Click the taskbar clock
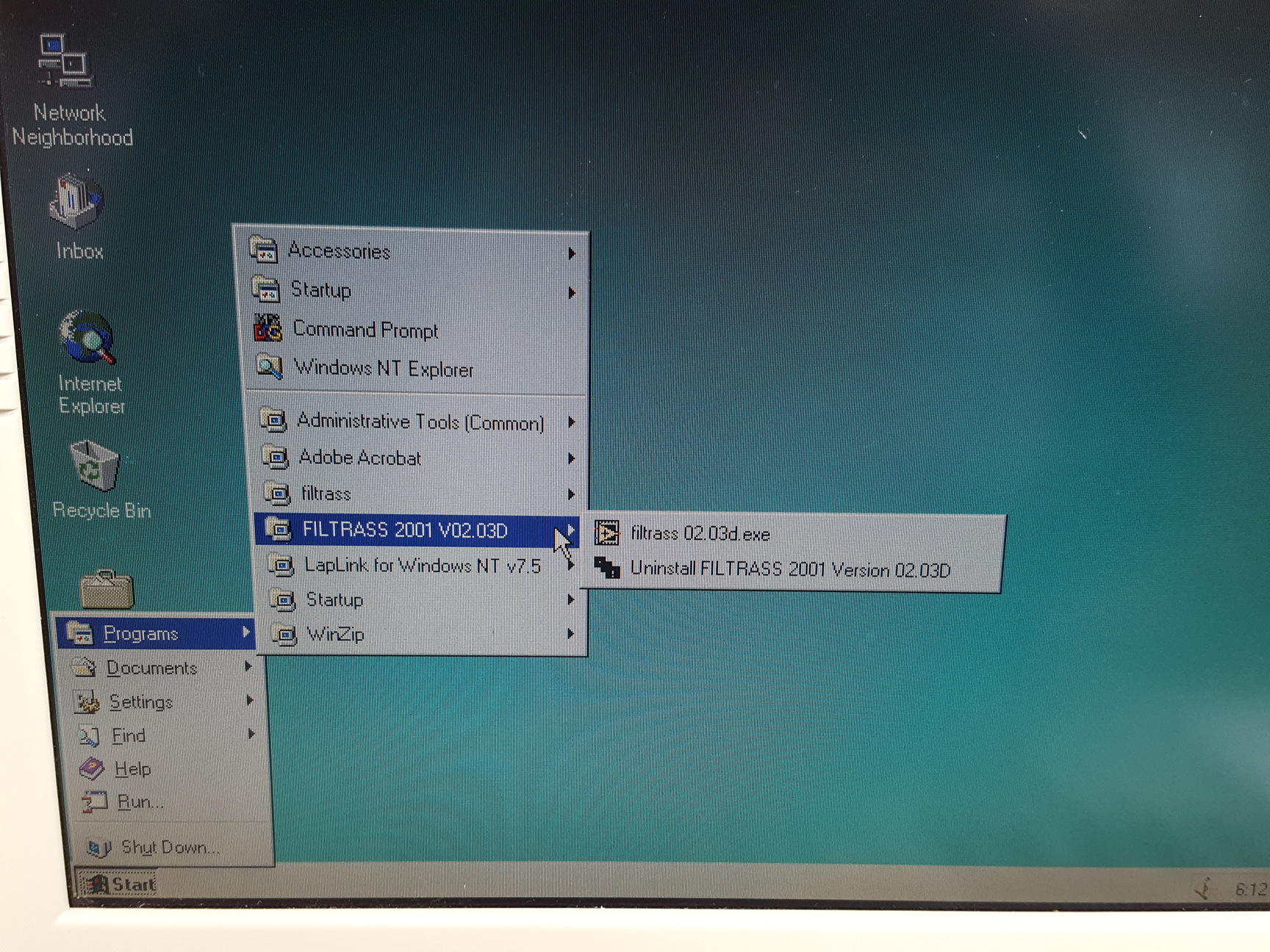This screenshot has height=952, width=1270. click(1249, 890)
